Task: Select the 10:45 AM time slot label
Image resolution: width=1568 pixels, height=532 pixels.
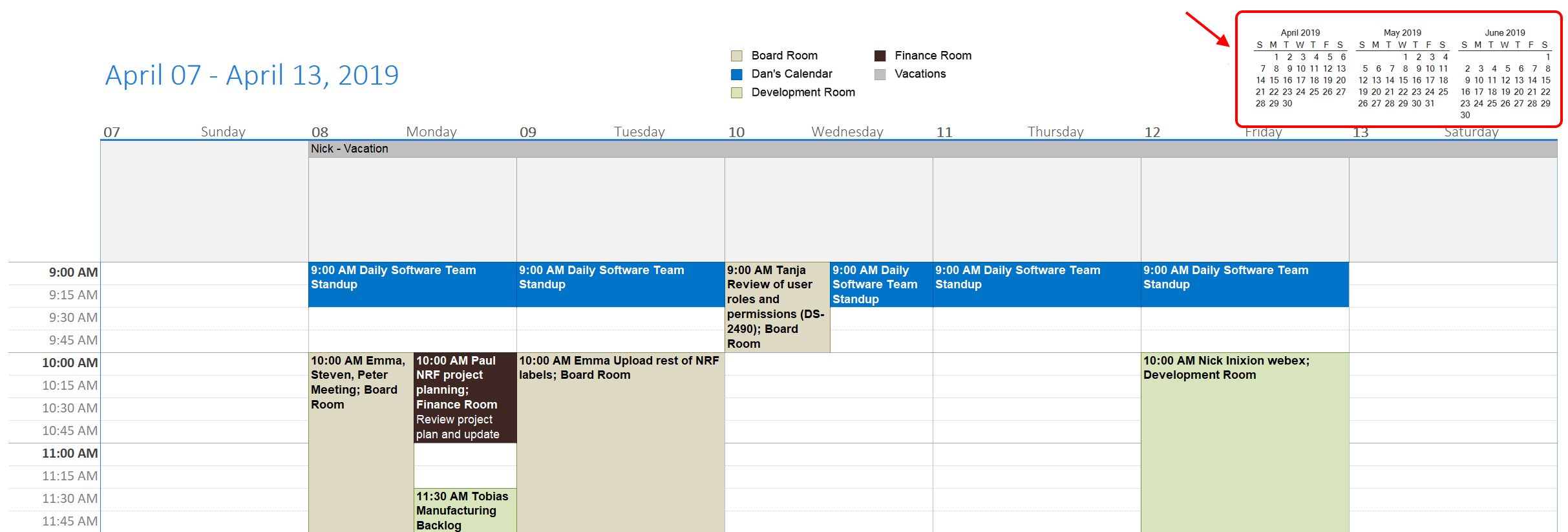Action: click(x=70, y=431)
